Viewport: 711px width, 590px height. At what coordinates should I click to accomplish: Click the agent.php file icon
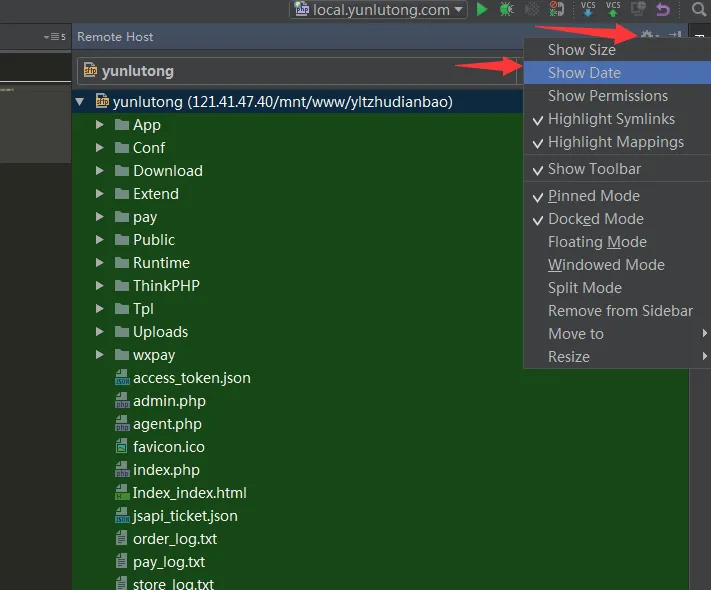(x=122, y=424)
